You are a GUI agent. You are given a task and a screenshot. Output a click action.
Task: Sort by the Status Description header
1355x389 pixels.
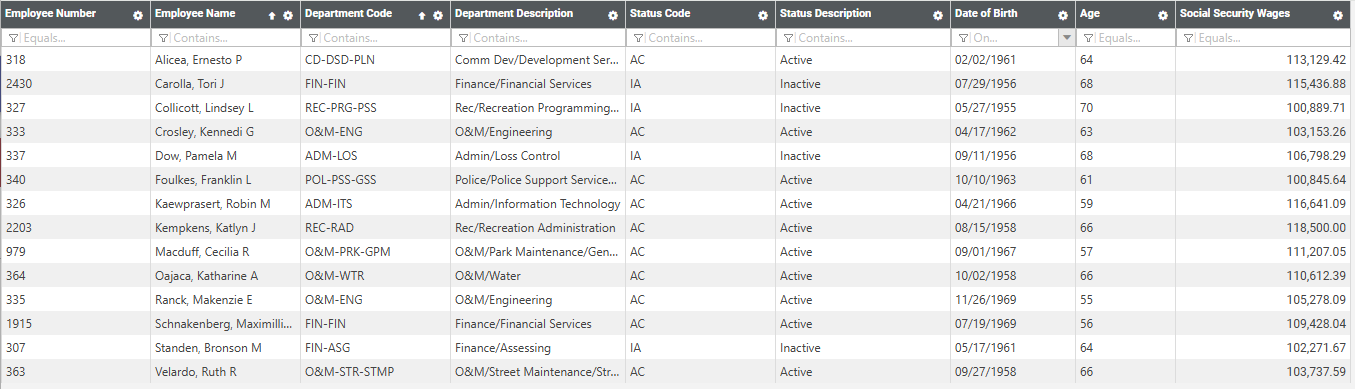click(x=825, y=14)
